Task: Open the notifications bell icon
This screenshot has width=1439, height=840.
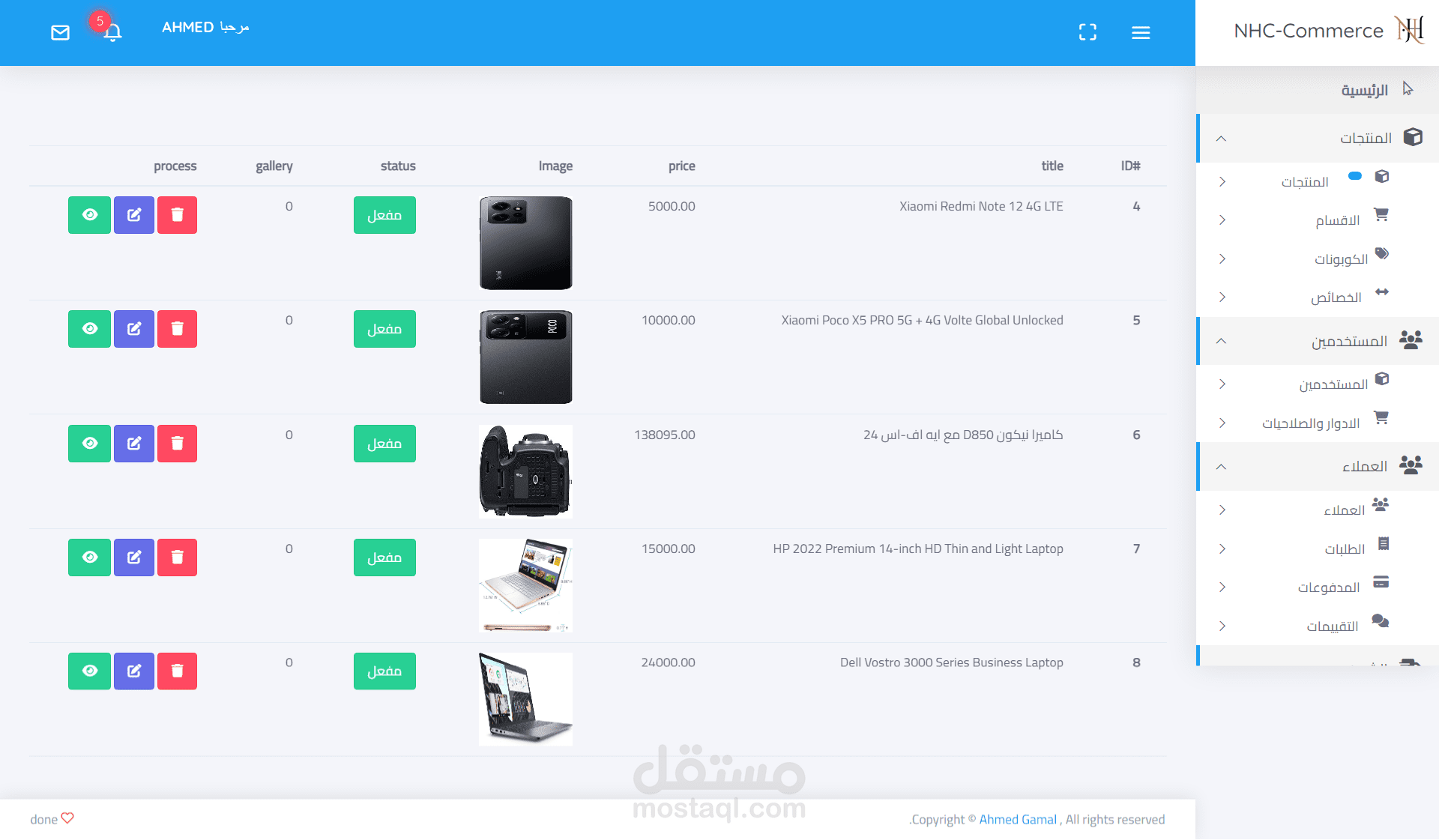Action: coord(112,32)
